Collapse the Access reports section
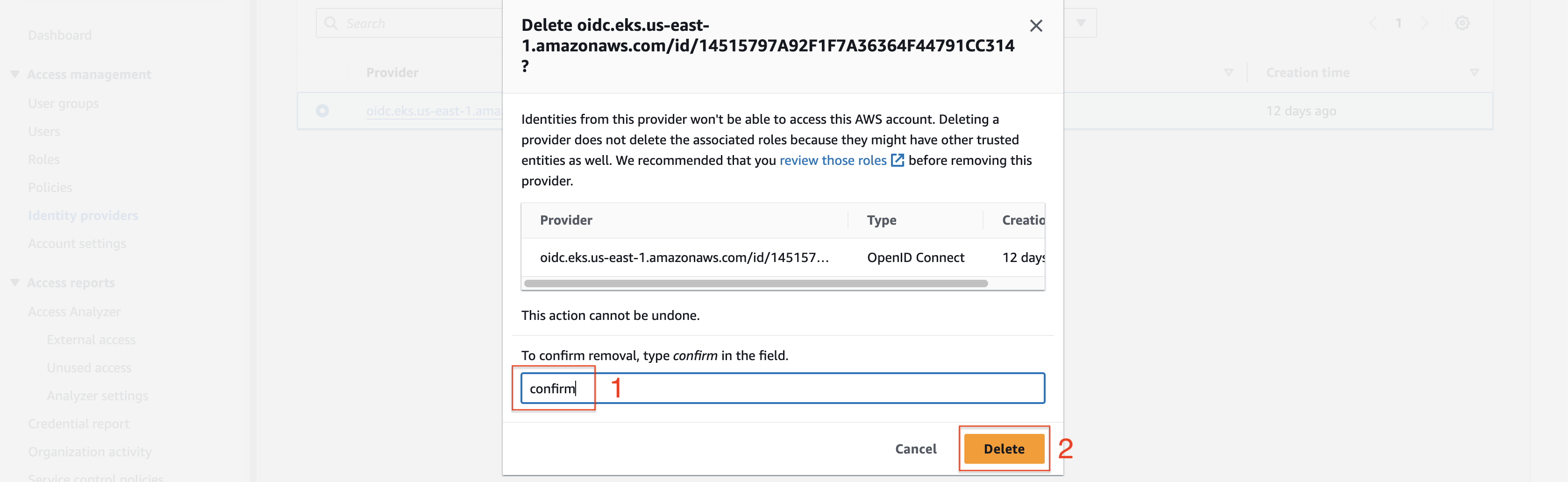Image resolution: width=1568 pixels, height=482 pixels. click(x=15, y=283)
